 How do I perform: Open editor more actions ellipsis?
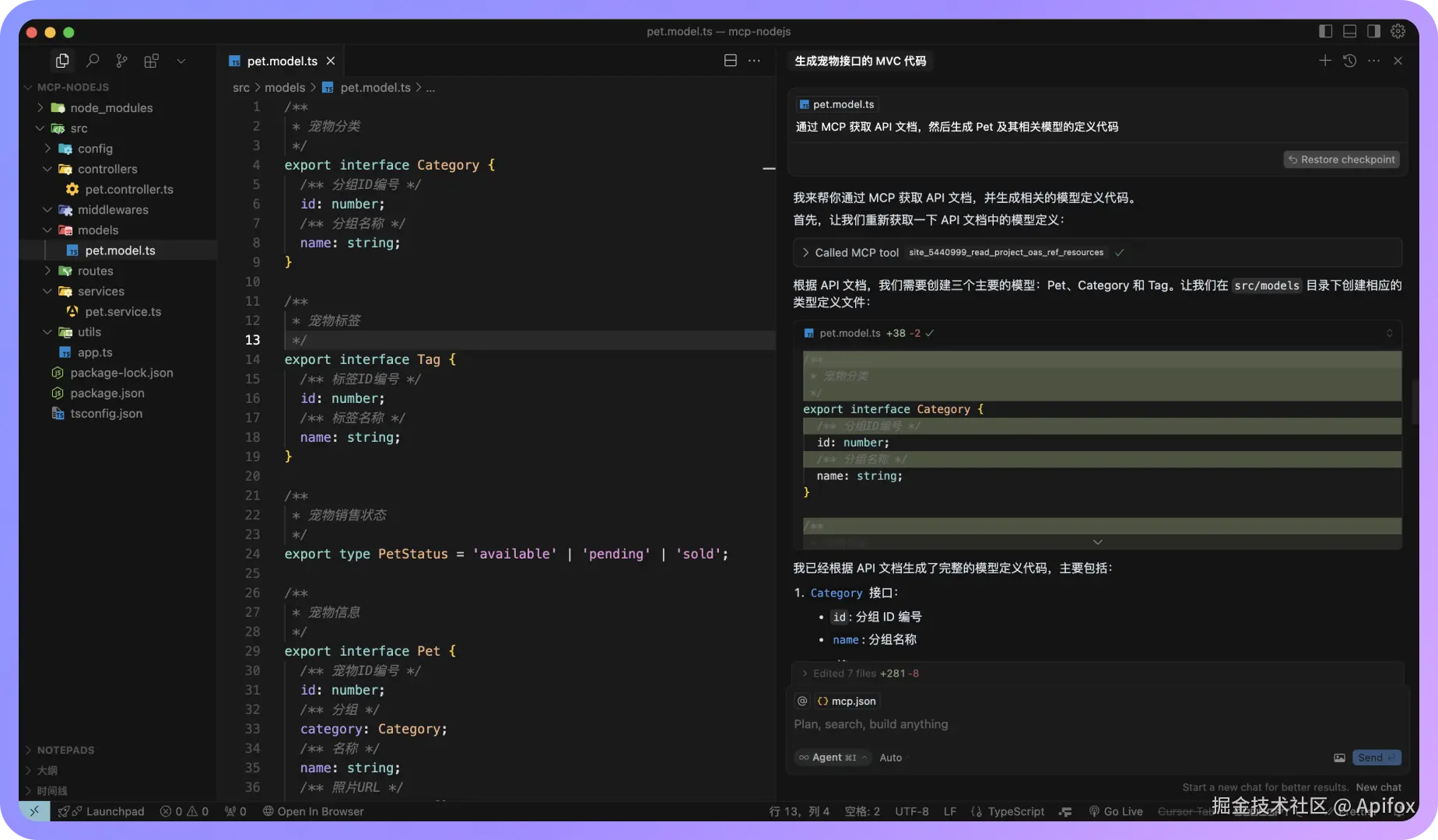point(754,61)
